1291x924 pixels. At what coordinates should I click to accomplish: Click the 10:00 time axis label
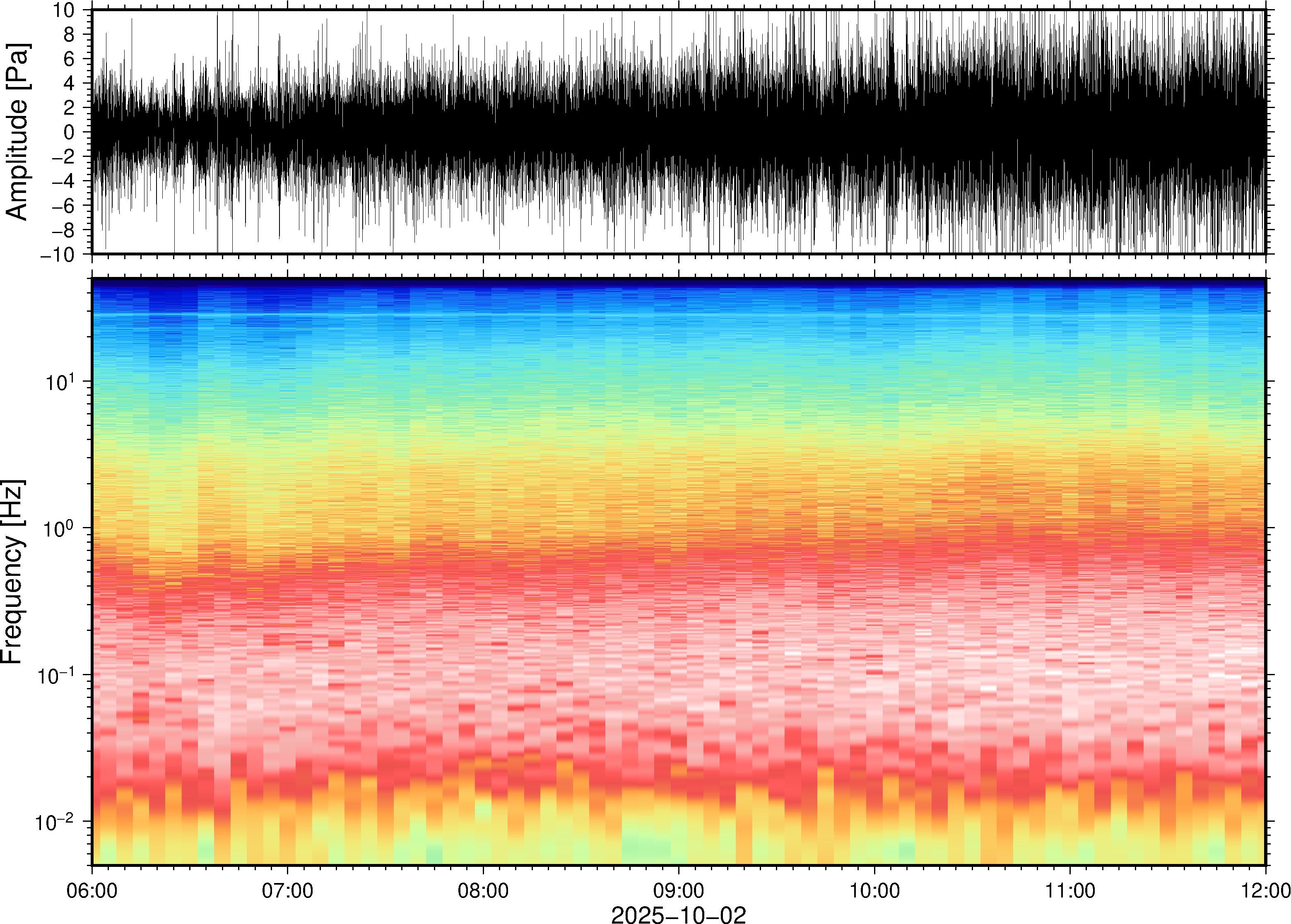[874, 890]
